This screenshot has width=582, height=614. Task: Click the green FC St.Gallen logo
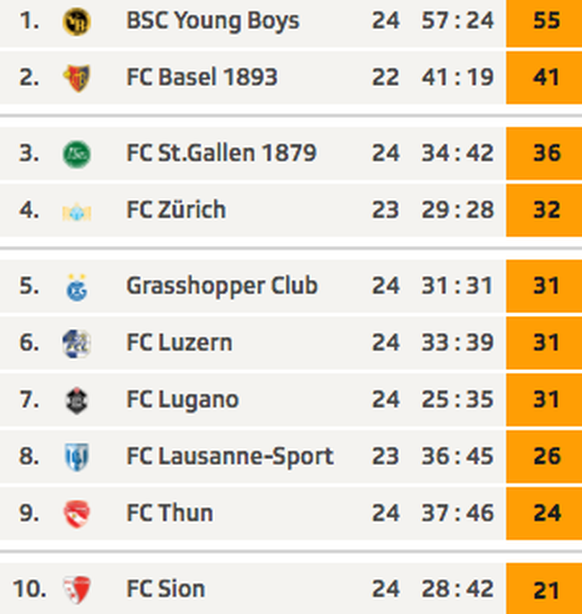pos(77,154)
